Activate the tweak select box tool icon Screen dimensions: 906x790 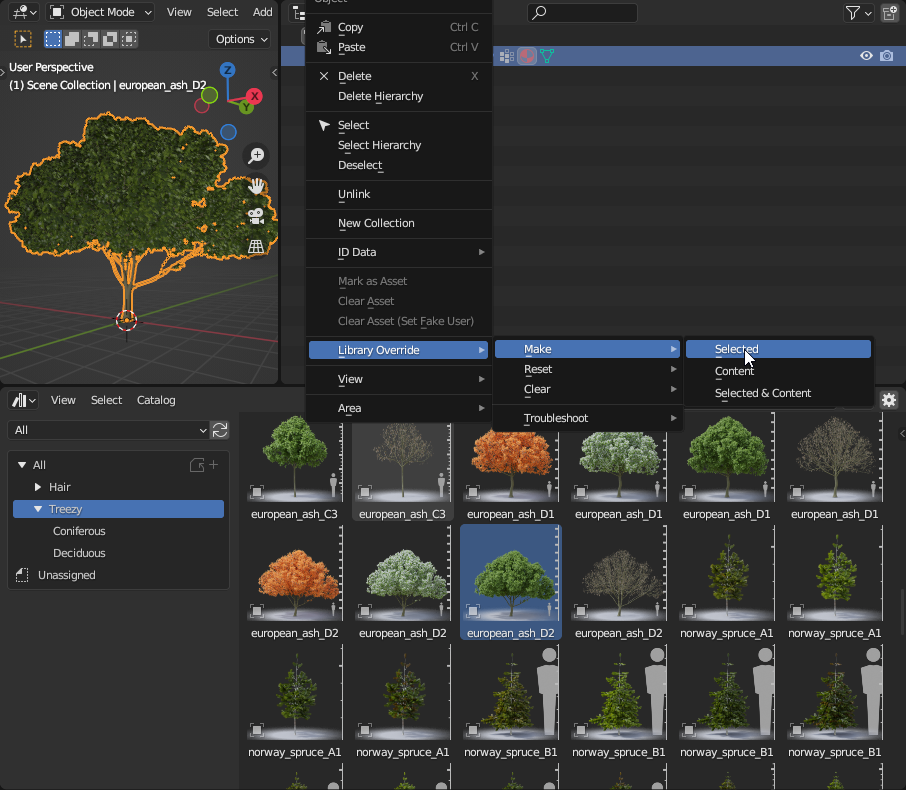tap(23, 39)
